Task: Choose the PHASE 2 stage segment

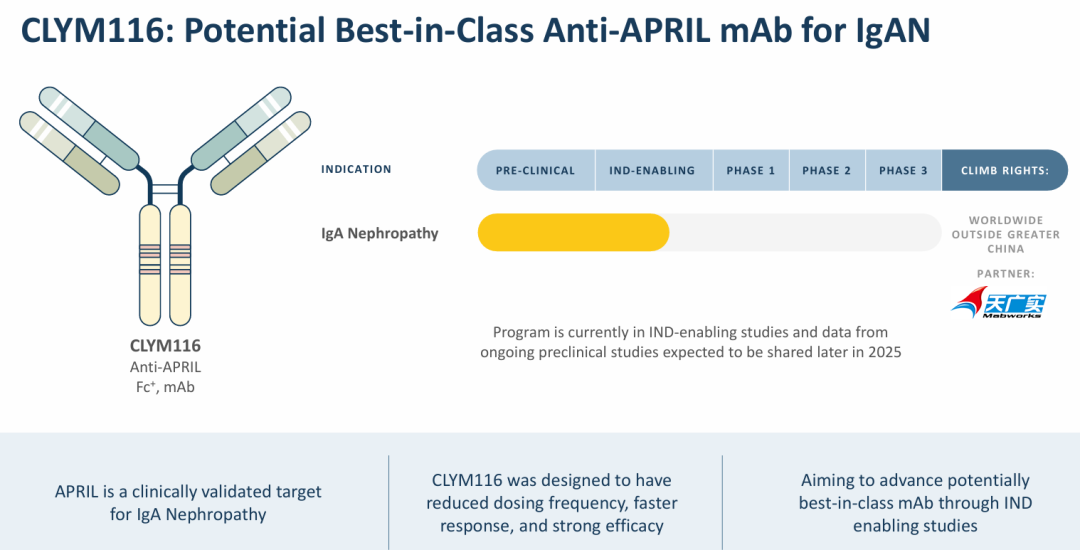Action: pyautogui.click(x=827, y=170)
